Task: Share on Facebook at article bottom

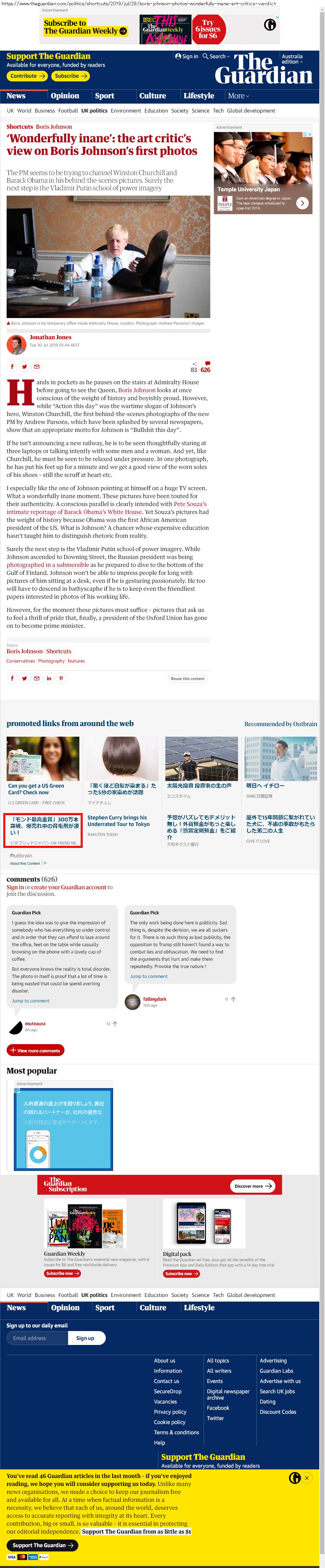Action: click(12, 678)
